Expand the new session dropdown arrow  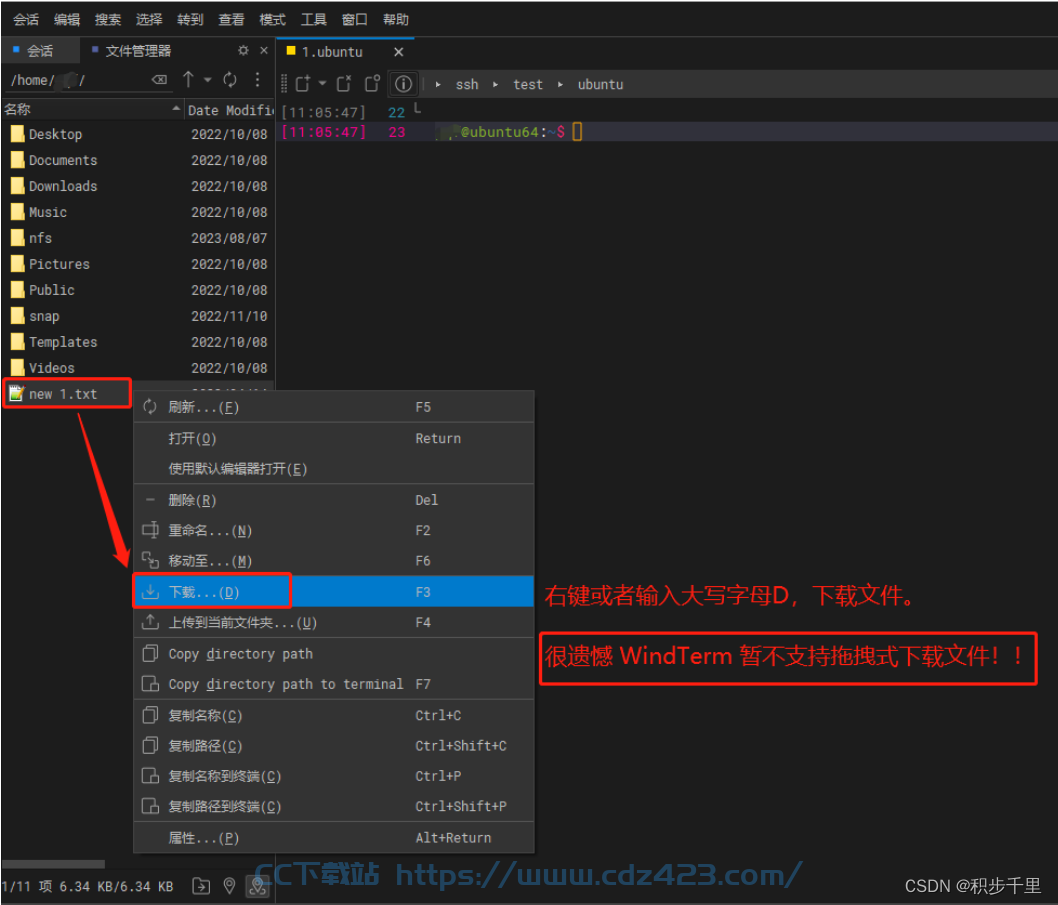point(323,84)
